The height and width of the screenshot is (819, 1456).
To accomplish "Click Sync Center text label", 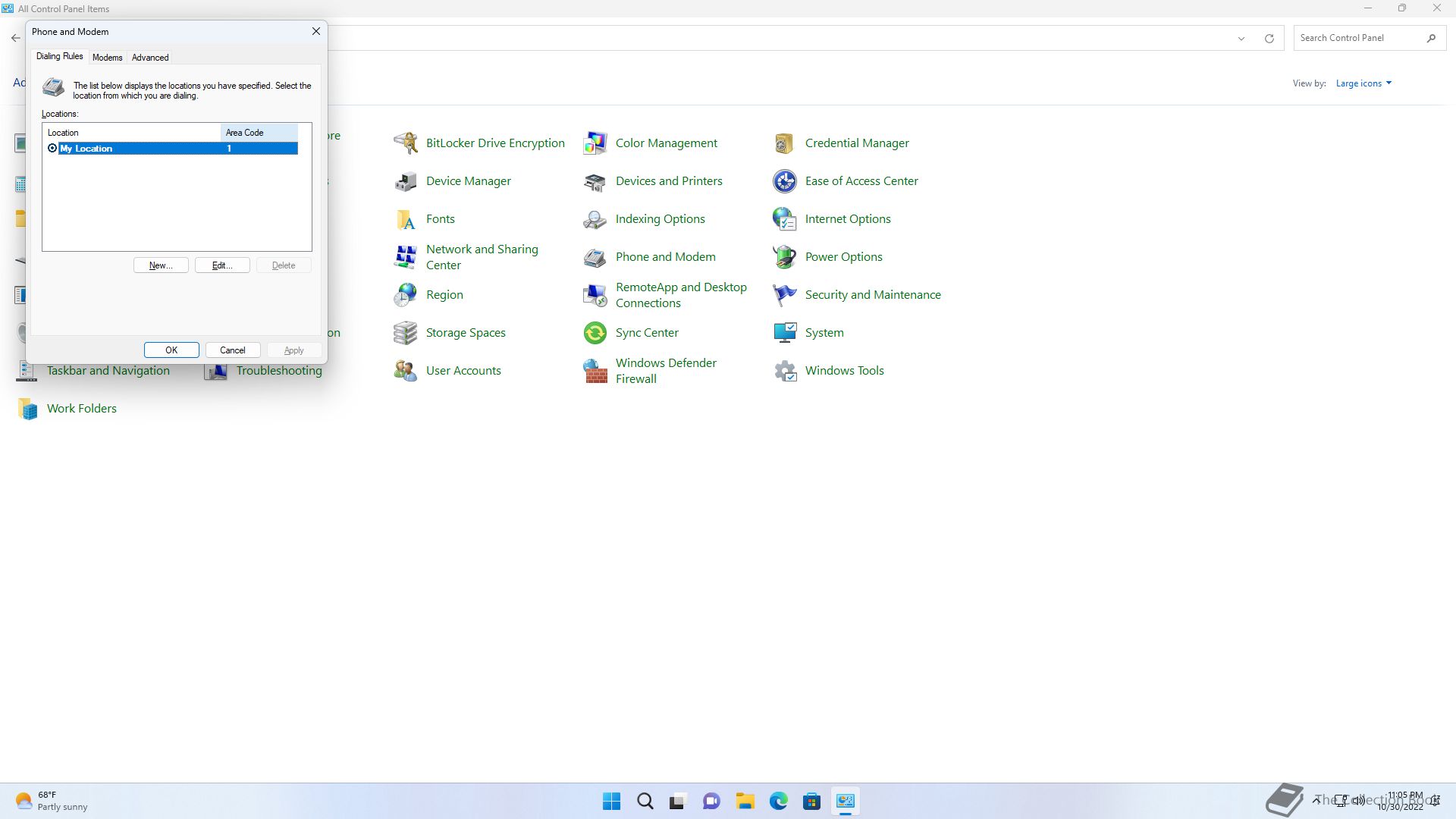I will (647, 332).
